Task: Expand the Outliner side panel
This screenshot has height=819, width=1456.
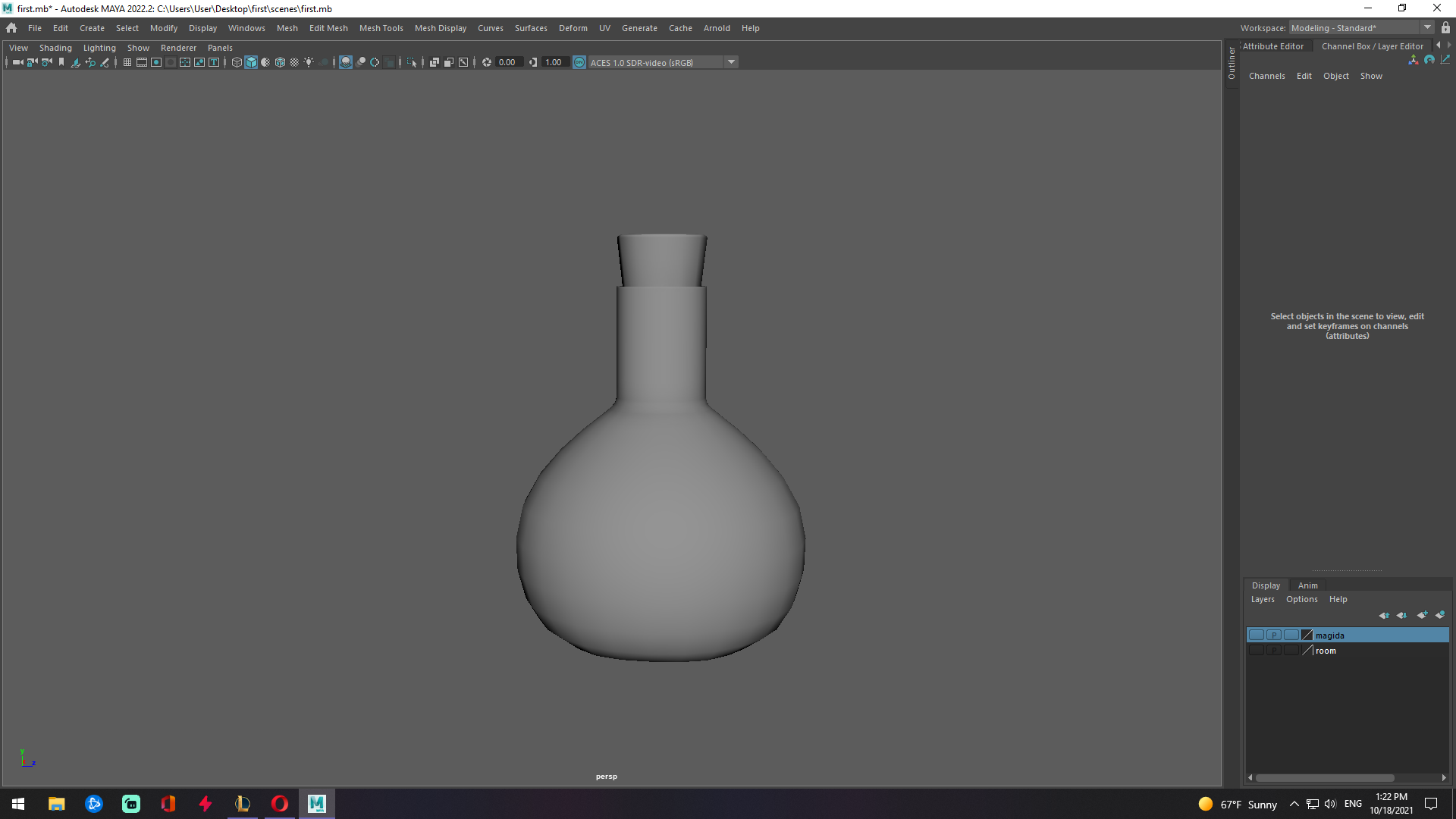Action: pyautogui.click(x=1231, y=64)
